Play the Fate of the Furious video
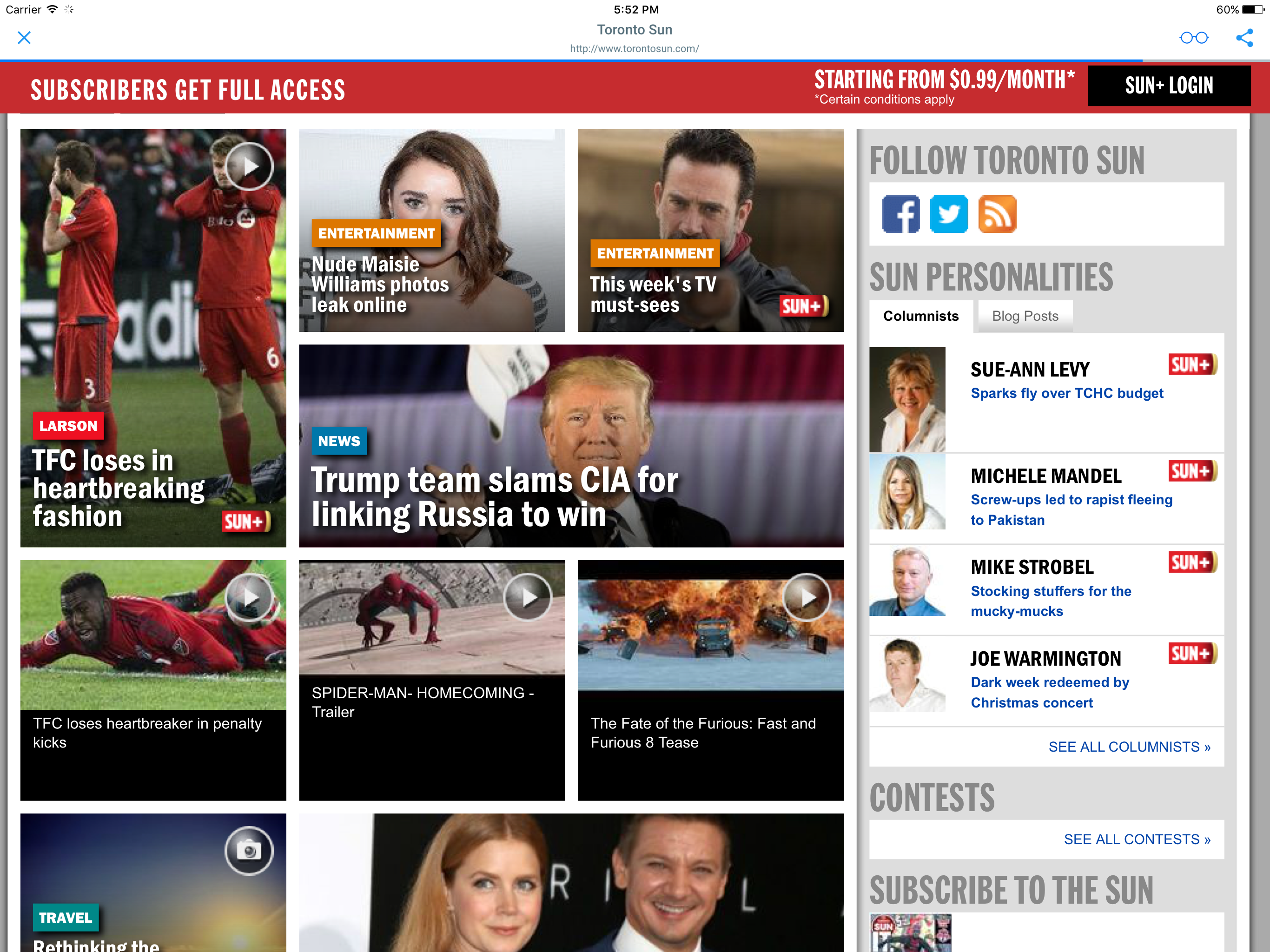This screenshot has width=1270, height=952. coord(806,597)
